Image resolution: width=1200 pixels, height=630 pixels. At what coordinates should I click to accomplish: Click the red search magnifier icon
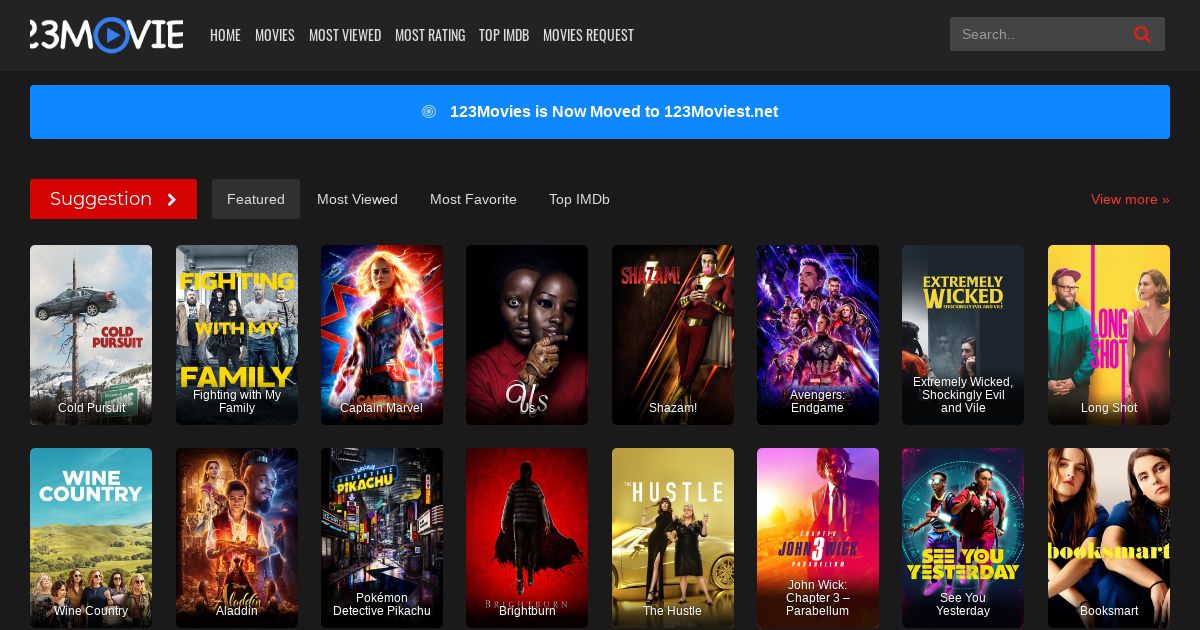pyautogui.click(x=1142, y=34)
